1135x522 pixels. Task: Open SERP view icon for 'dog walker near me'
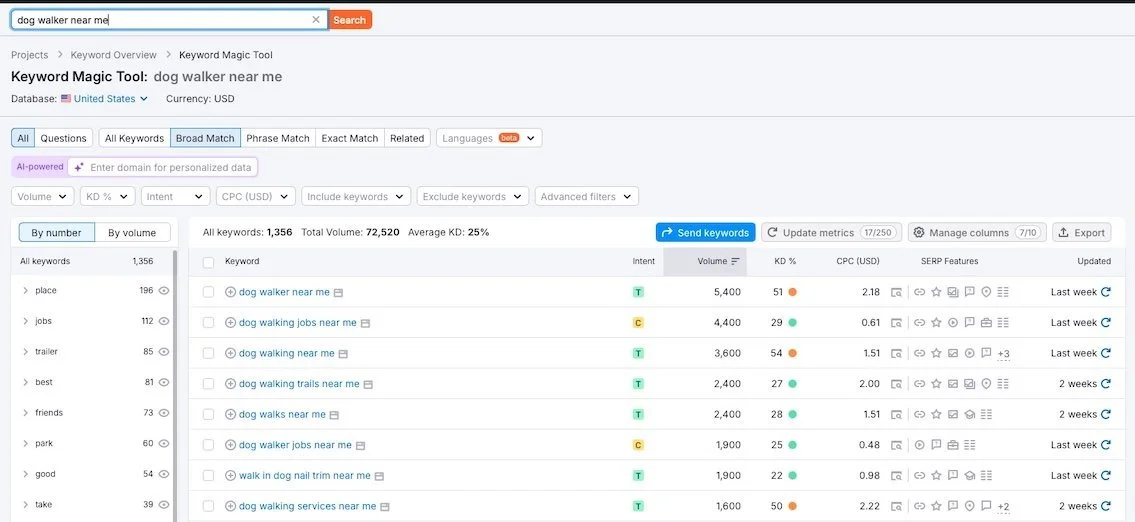[896, 292]
